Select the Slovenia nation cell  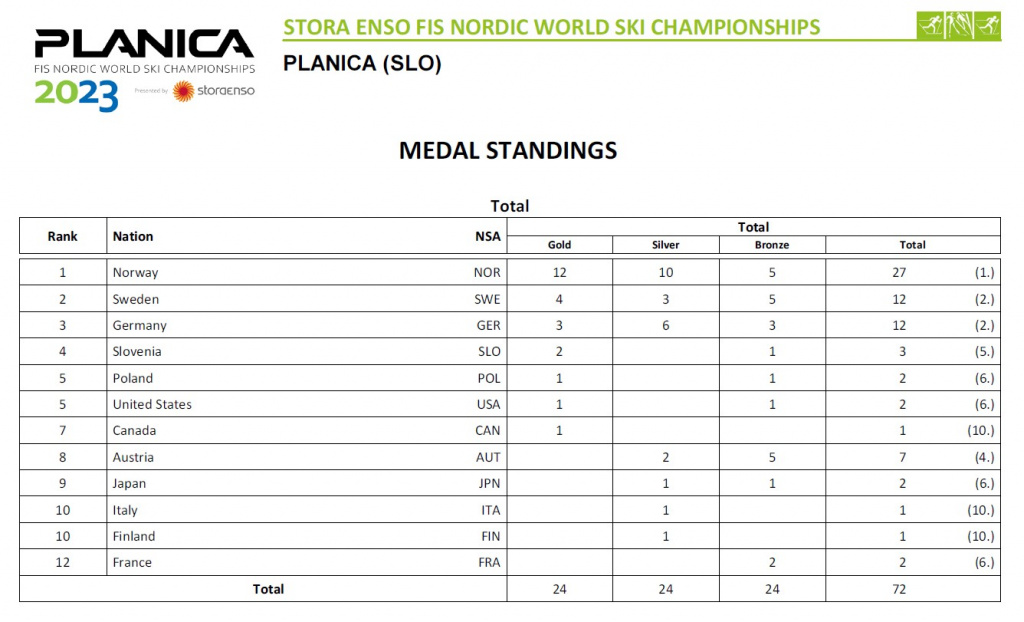tap(137, 351)
